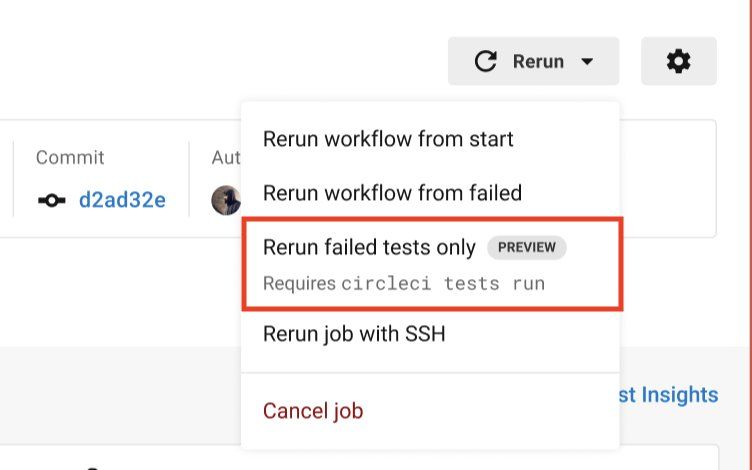
Task: Click the PREVIEW badge
Action: tap(526, 248)
